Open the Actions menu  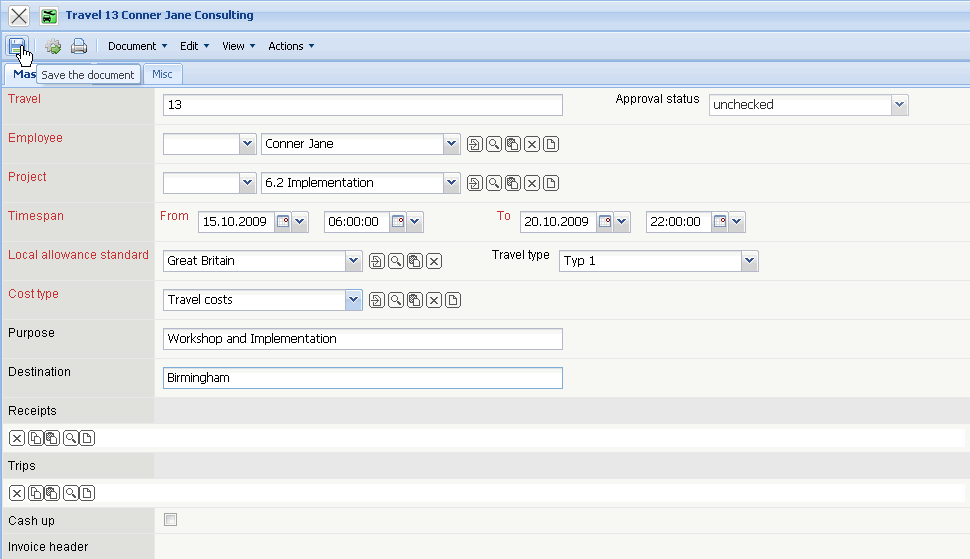pos(291,46)
